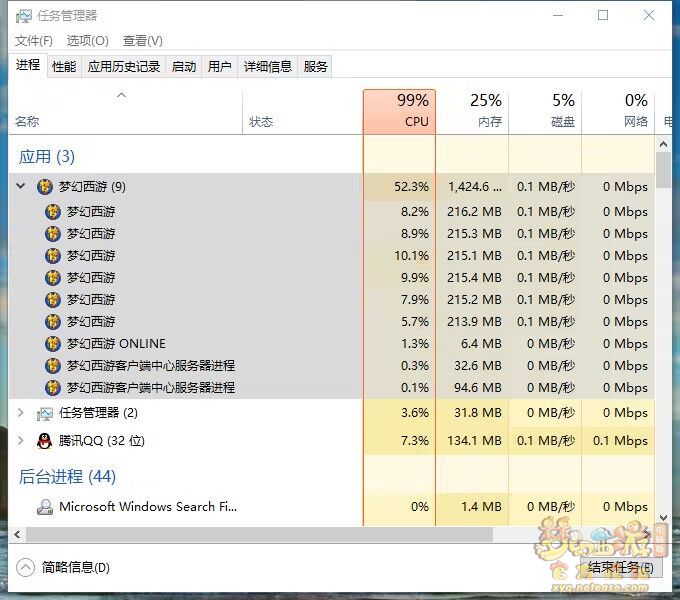Click the 216.2 MB memory value
The height and width of the screenshot is (600, 680).
[474, 212]
